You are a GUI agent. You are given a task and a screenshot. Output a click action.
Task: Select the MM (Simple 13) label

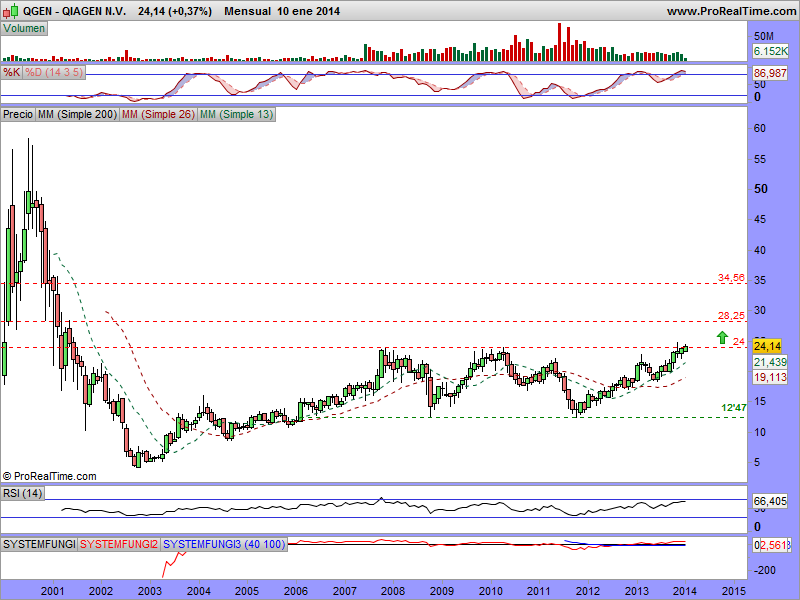point(236,114)
